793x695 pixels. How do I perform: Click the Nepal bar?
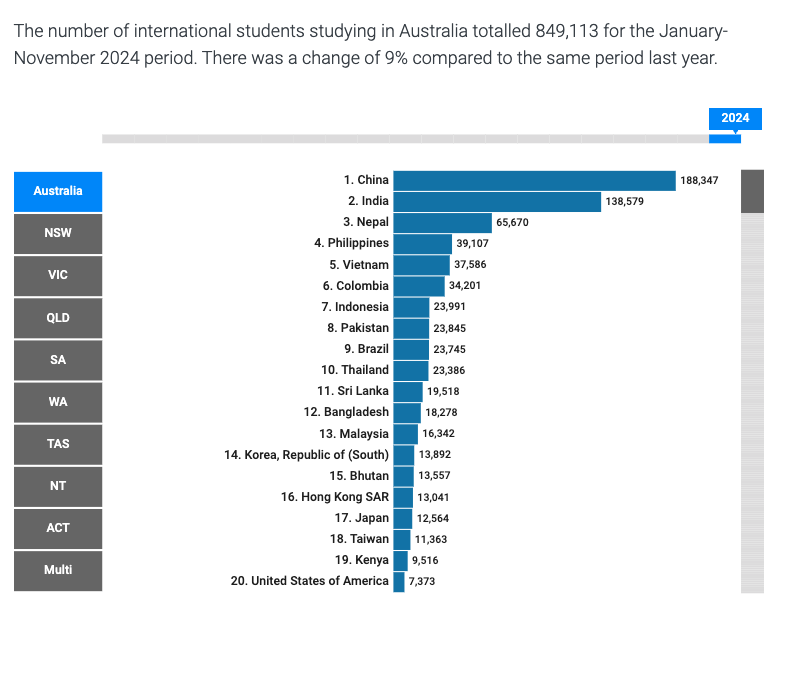point(442,222)
